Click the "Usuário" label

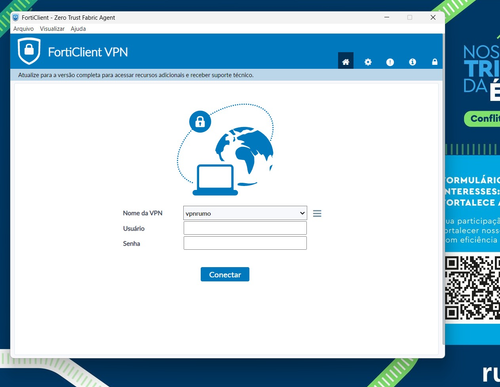pyautogui.click(x=134, y=228)
